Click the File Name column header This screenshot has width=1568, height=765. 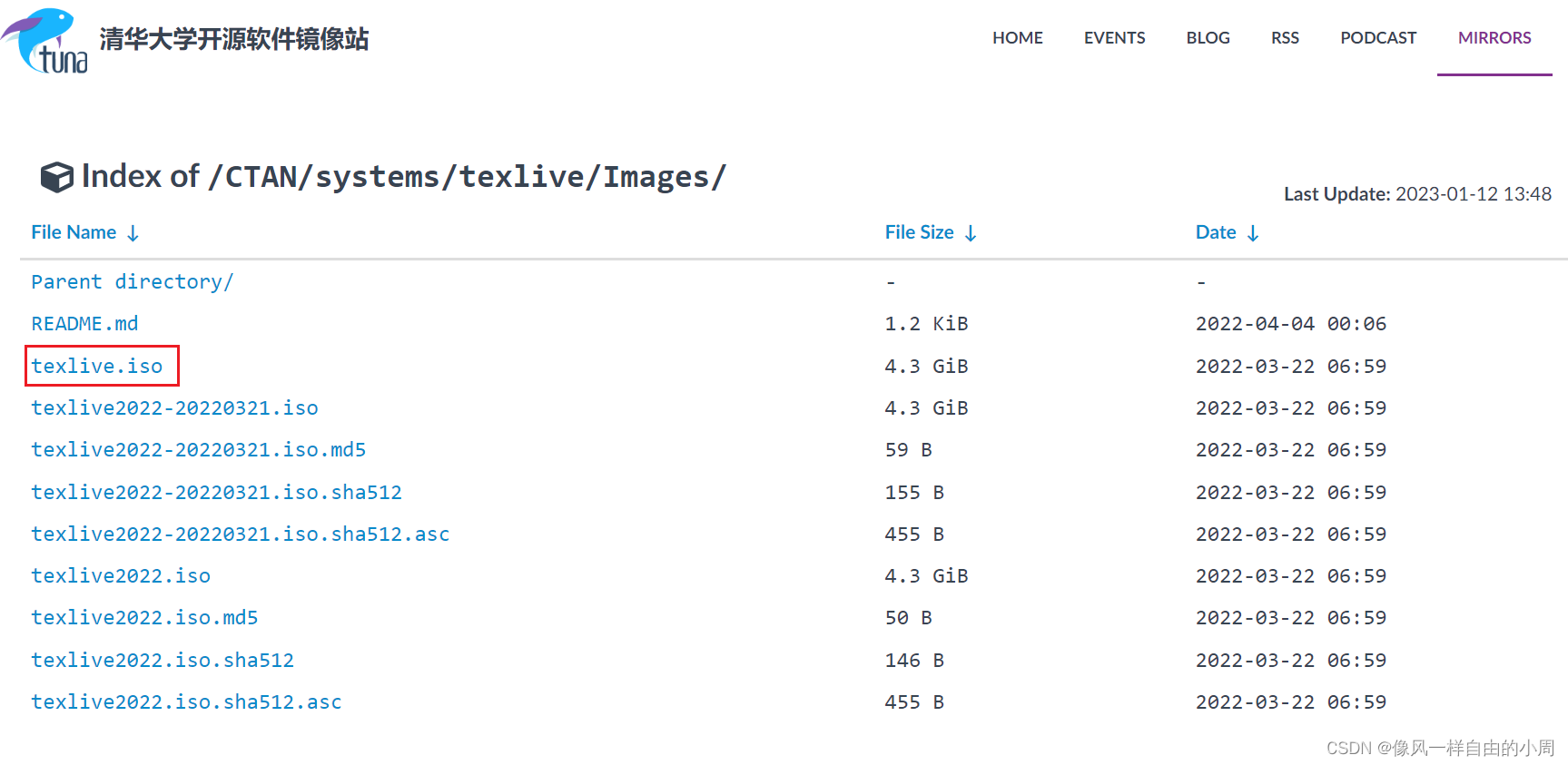(74, 232)
